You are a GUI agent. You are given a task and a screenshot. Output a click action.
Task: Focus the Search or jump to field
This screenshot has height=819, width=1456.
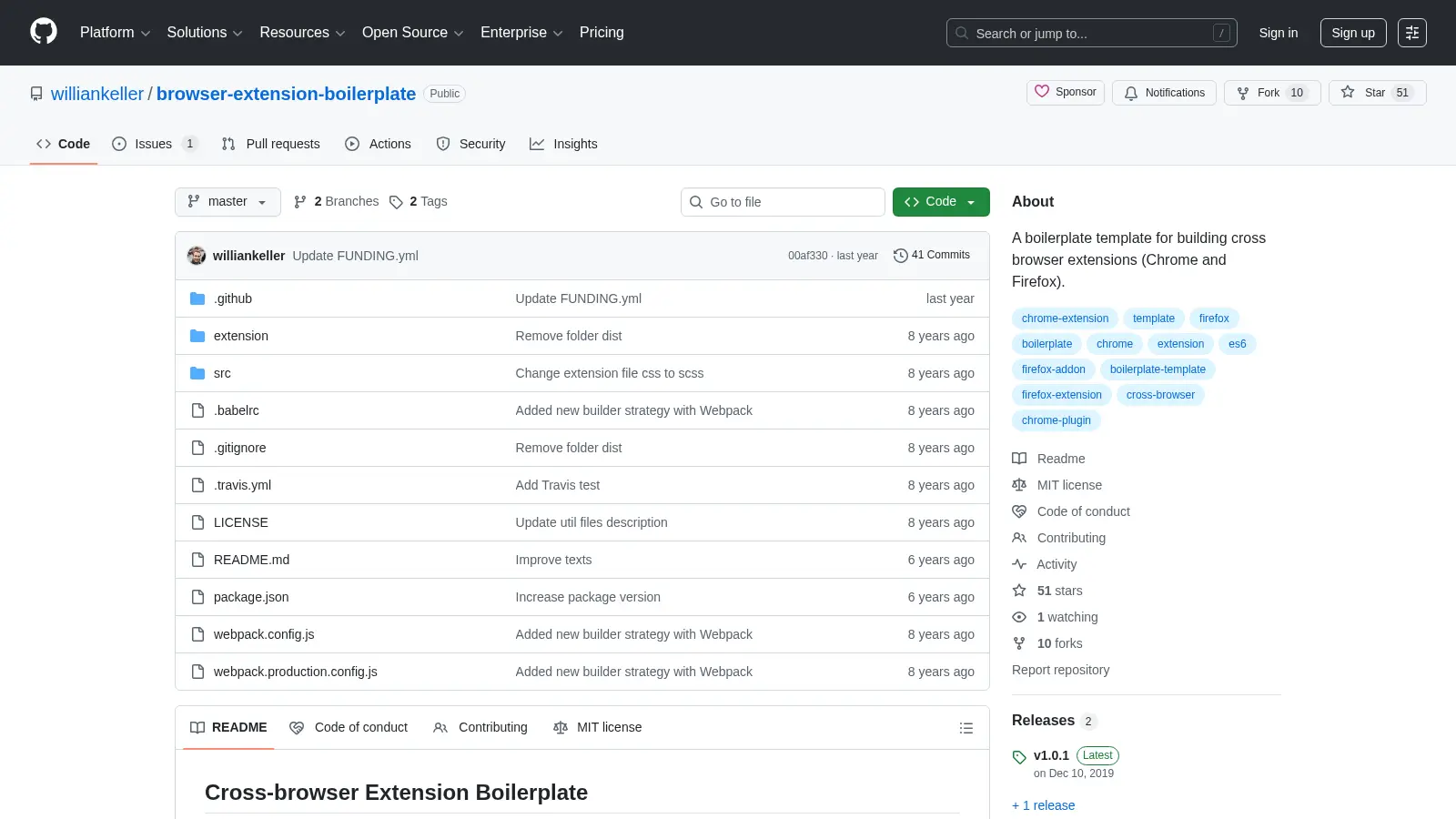(x=1092, y=33)
